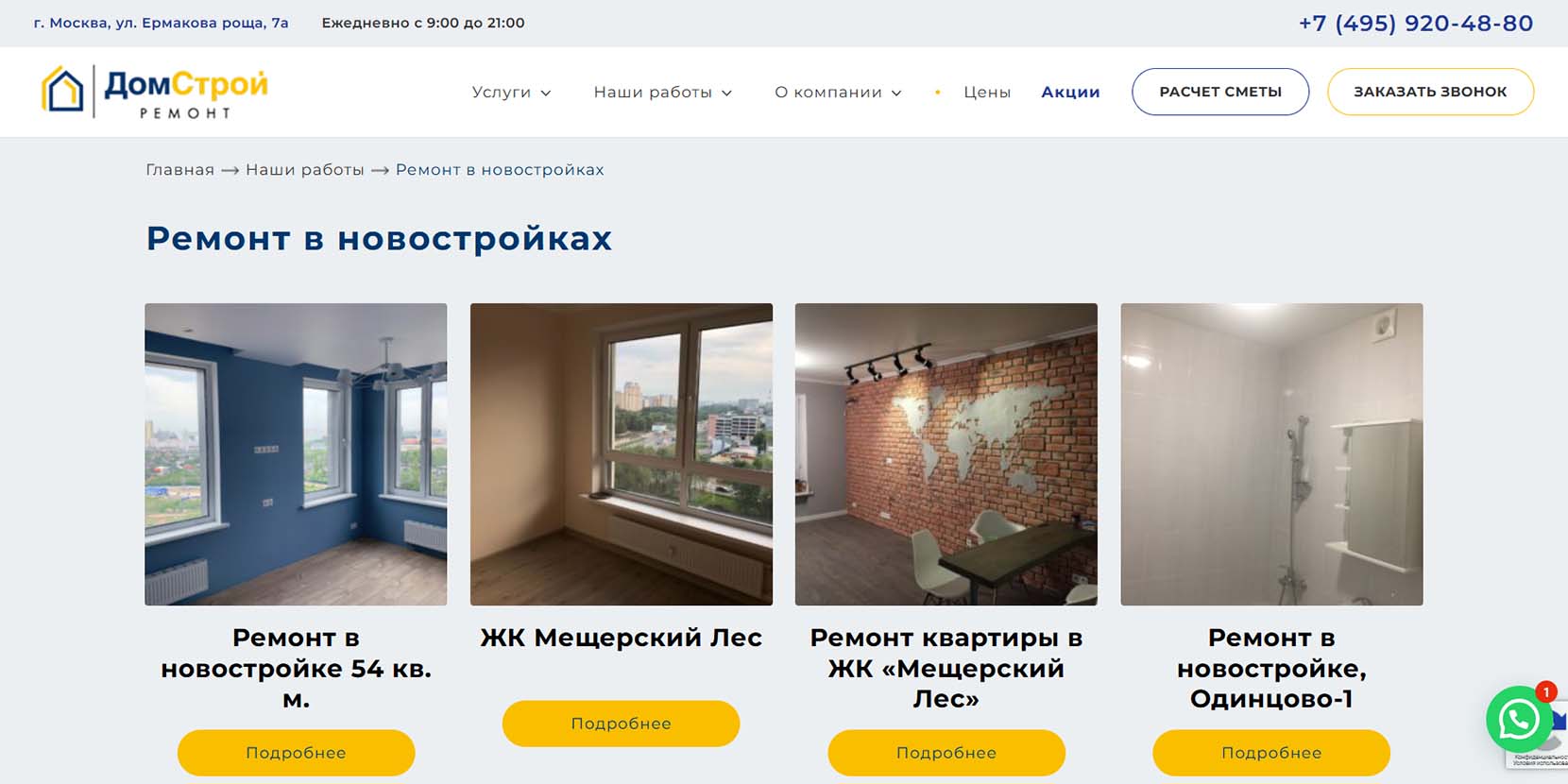1568x784 pixels.
Task: Call the +7 (495) 920-48-80 phone link
Action: click(x=1416, y=23)
